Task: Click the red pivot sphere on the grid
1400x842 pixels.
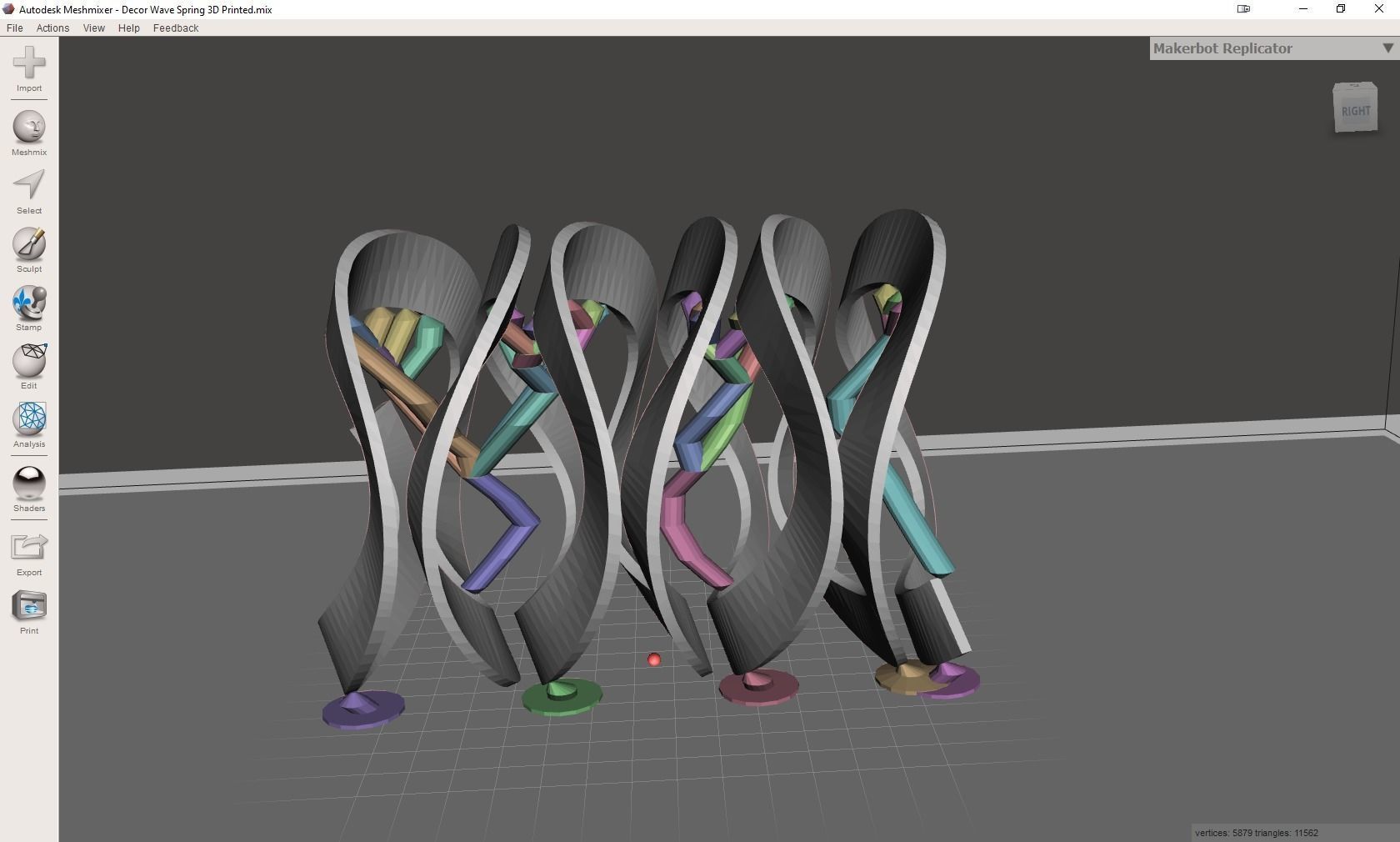Action: tap(654, 659)
